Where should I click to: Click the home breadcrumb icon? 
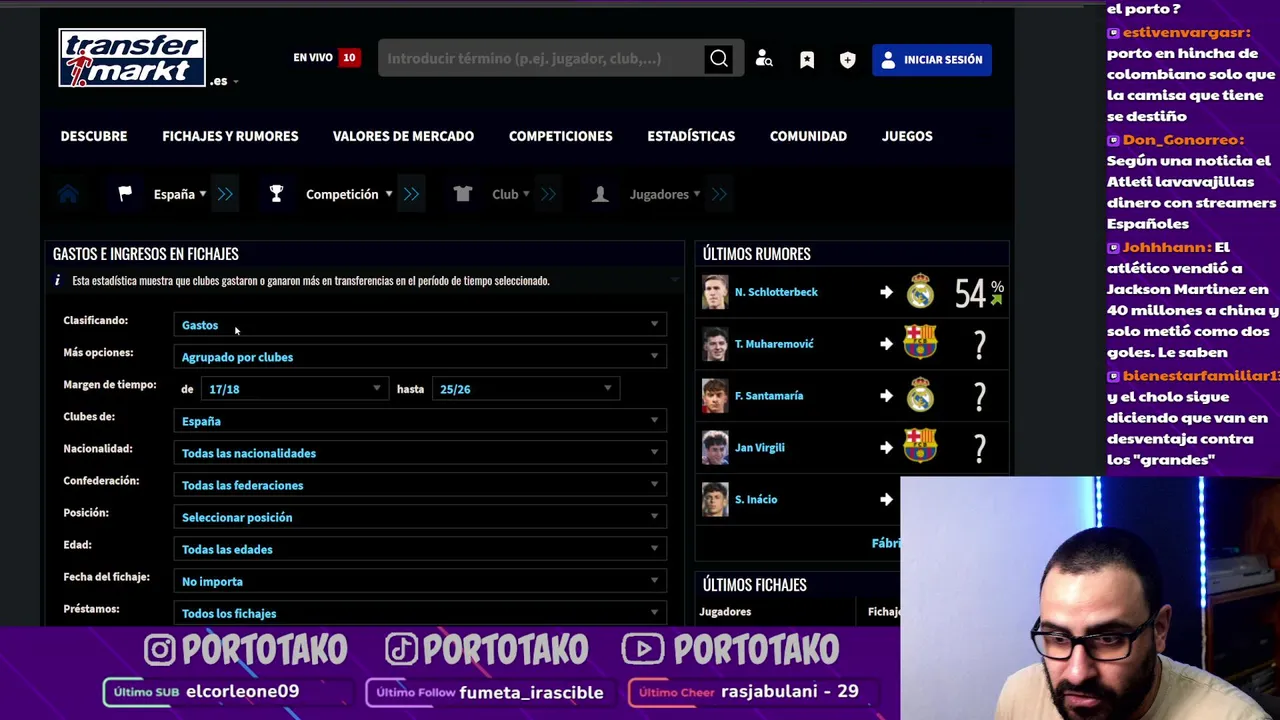pos(68,194)
